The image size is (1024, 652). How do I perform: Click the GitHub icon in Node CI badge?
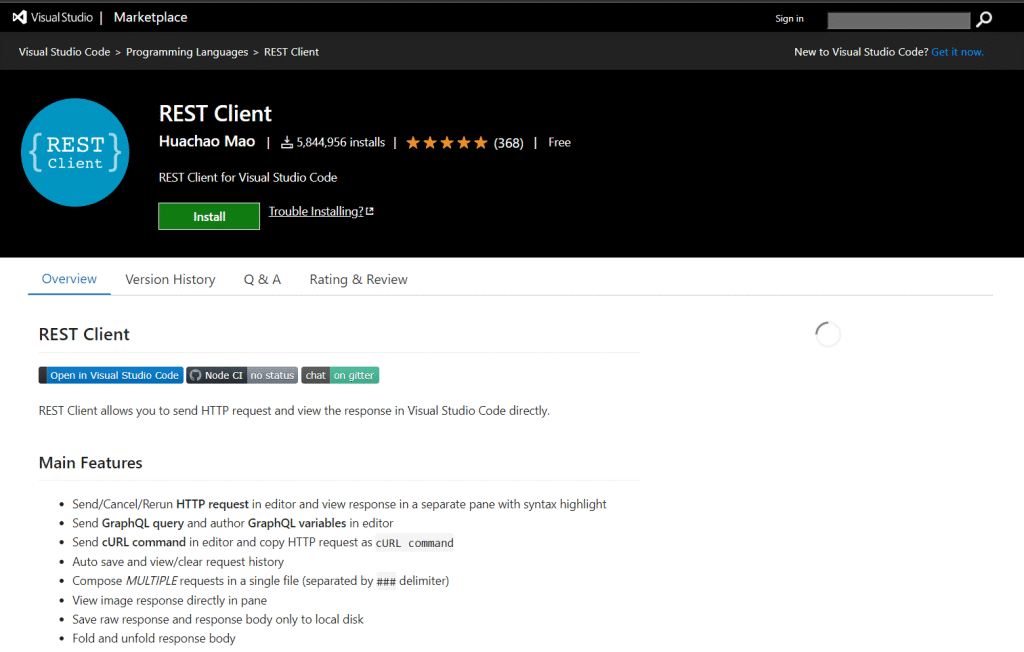pyautogui.click(x=195, y=375)
